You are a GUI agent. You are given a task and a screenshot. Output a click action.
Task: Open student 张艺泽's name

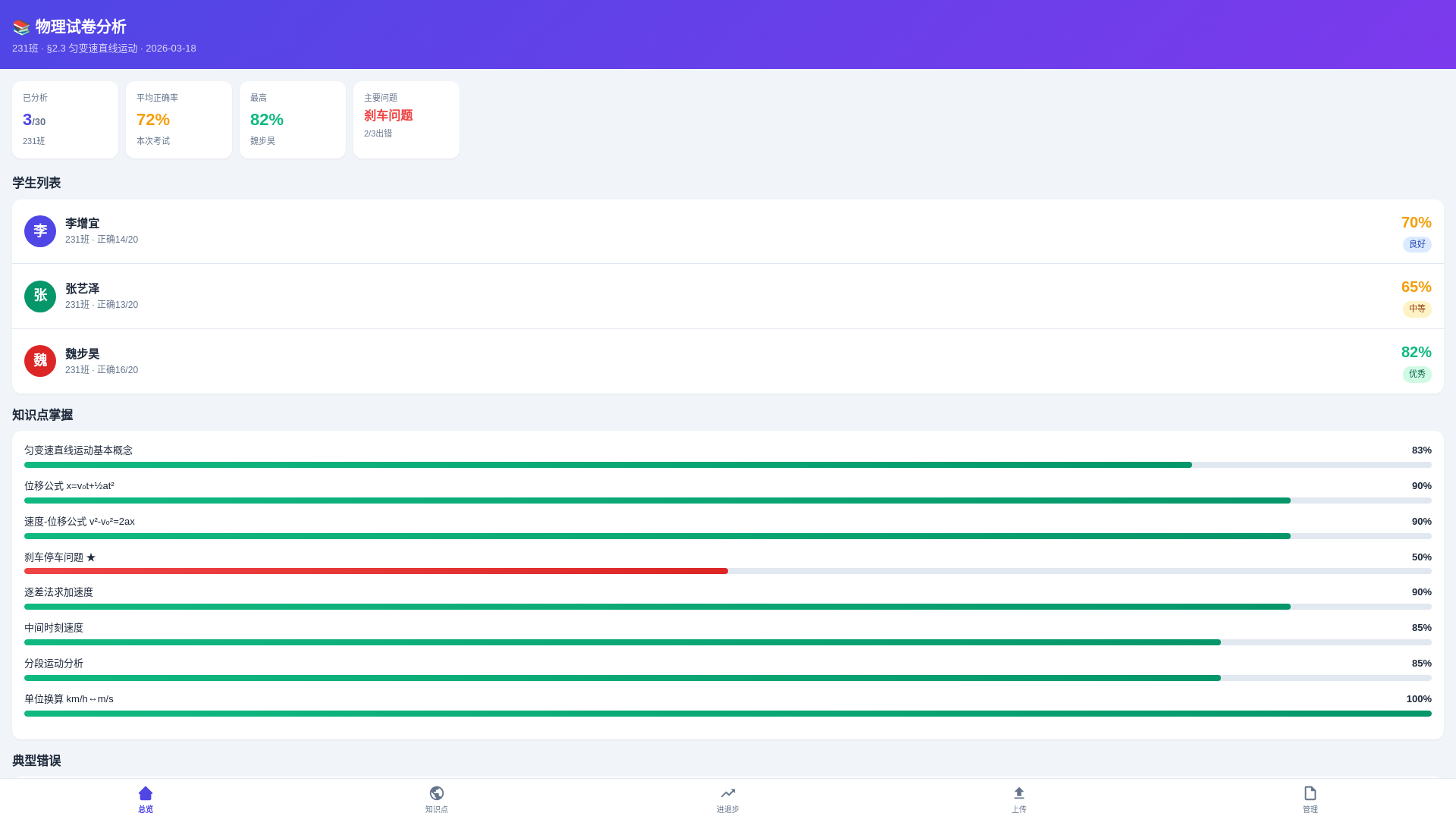[82, 289]
